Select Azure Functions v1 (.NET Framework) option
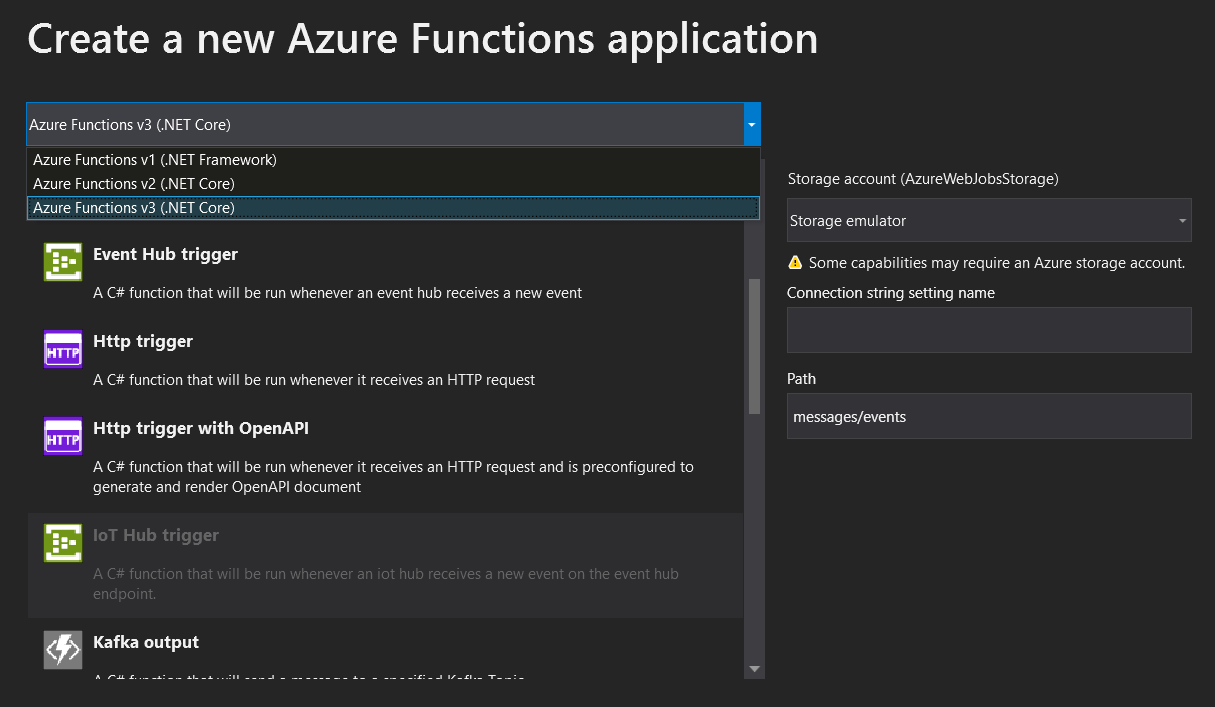1215x707 pixels. 155,160
